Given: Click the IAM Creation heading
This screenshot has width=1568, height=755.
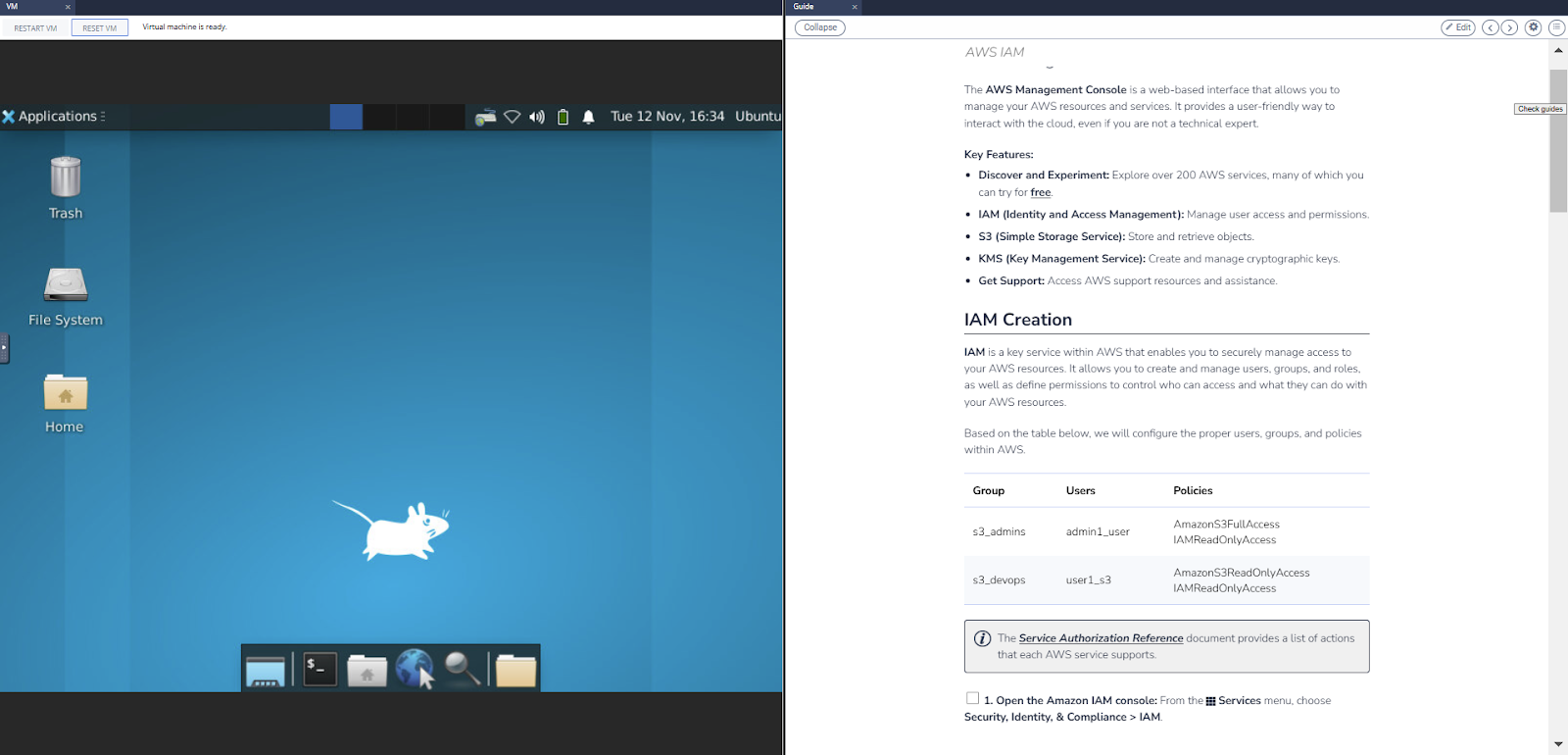Looking at the screenshot, I should [x=1017, y=320].
